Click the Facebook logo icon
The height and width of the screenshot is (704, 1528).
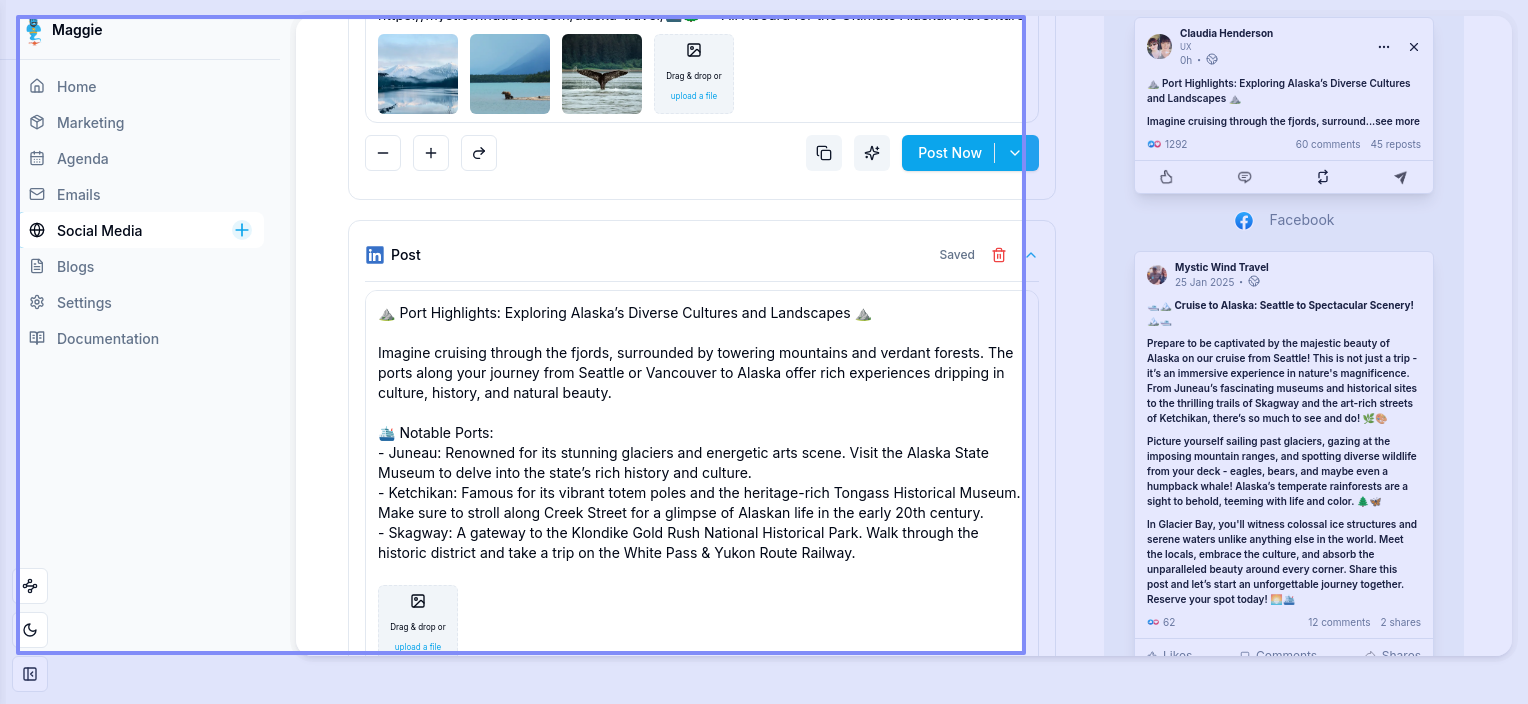tap(1244, 221)
